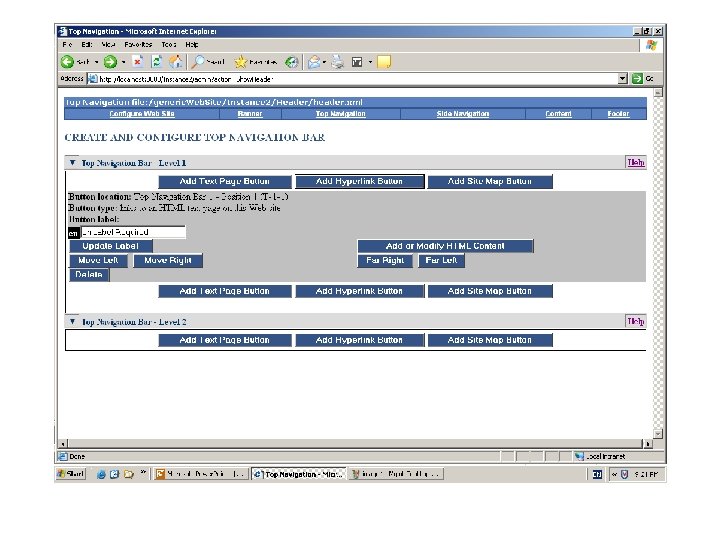
Task: Click top Add Site Map Button in Level 1
Action: [489, 181]
